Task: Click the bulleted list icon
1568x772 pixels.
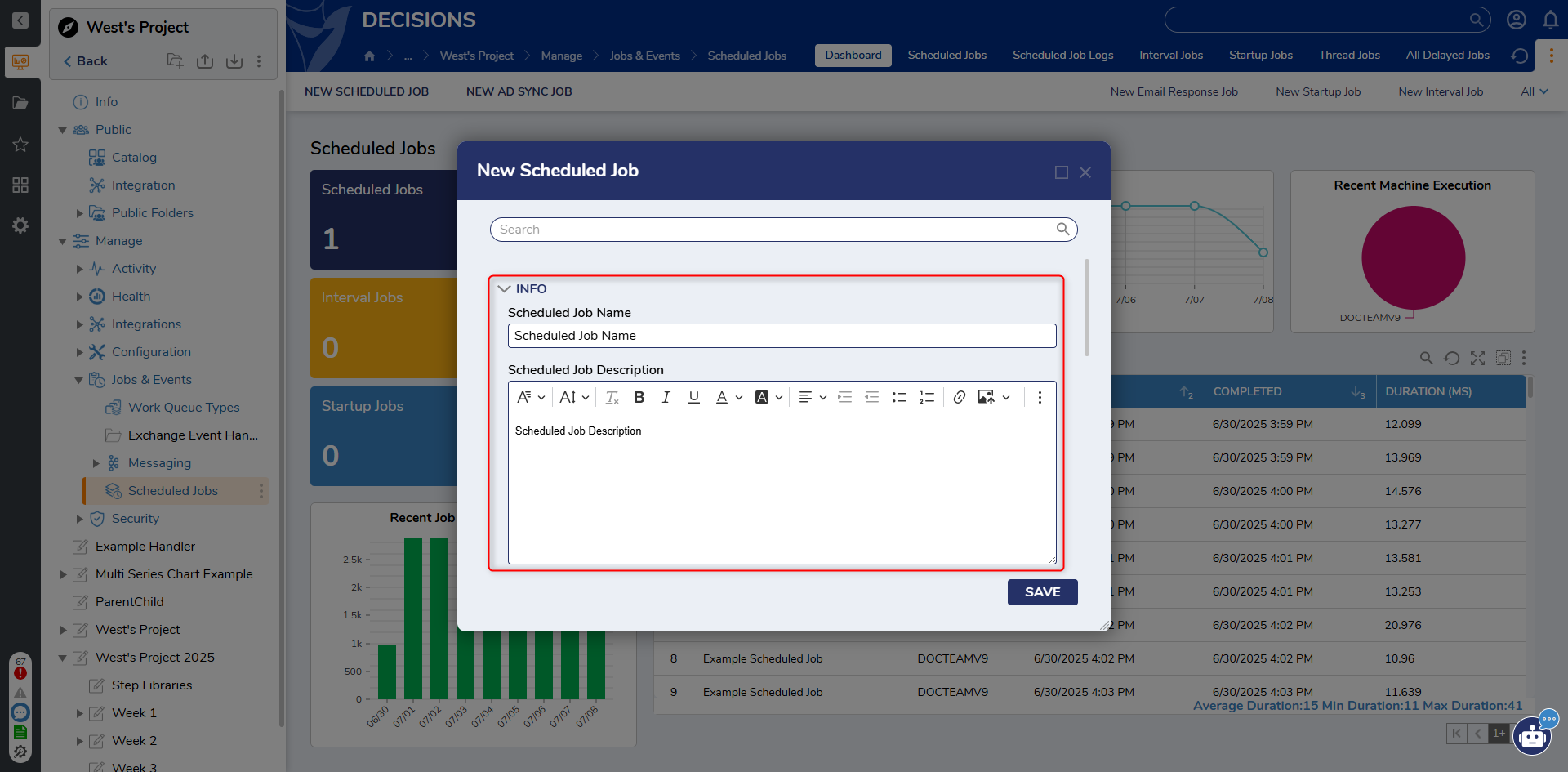Action: coord(899,397)
